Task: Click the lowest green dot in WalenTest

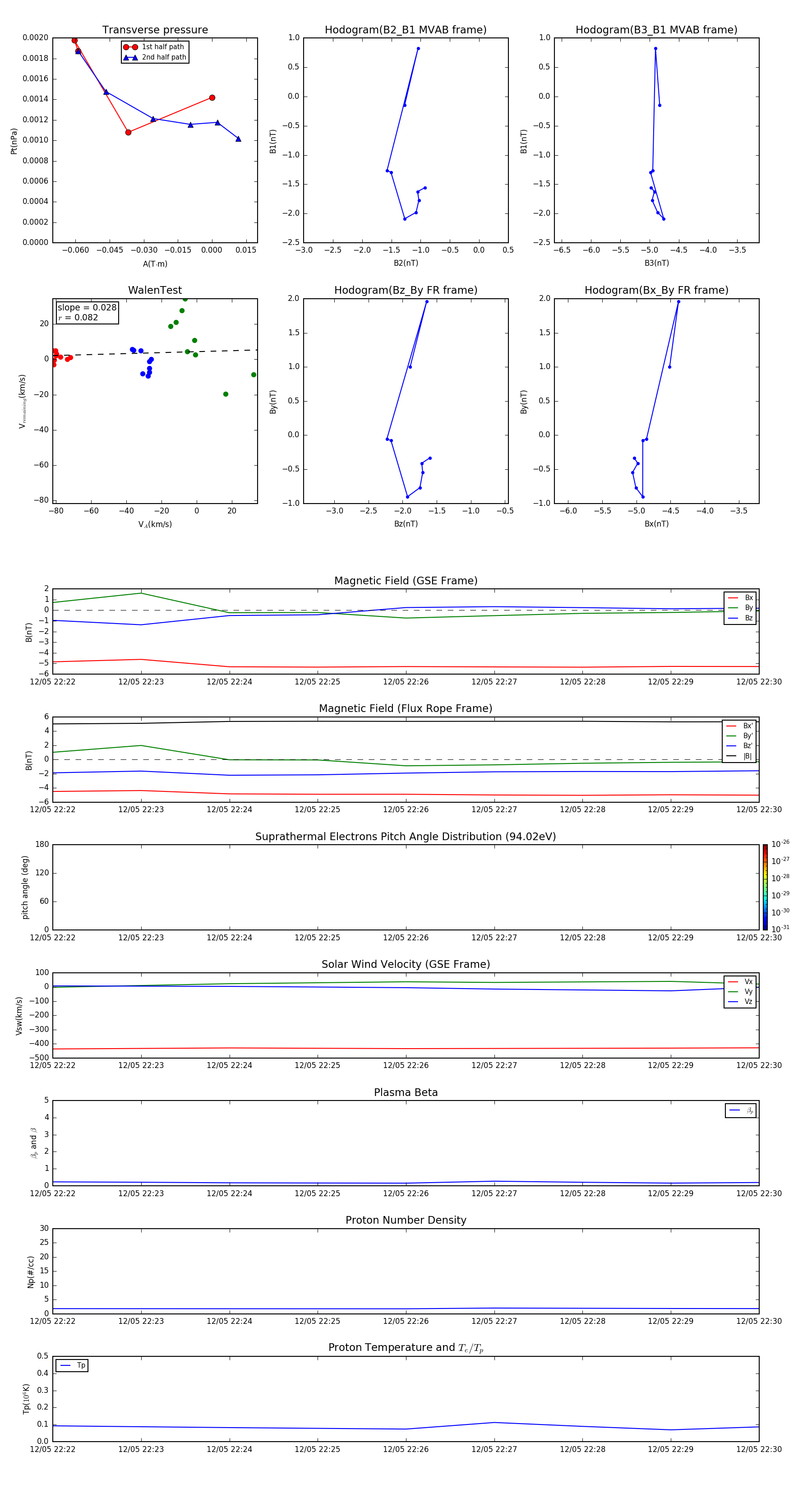Action: 226,394
